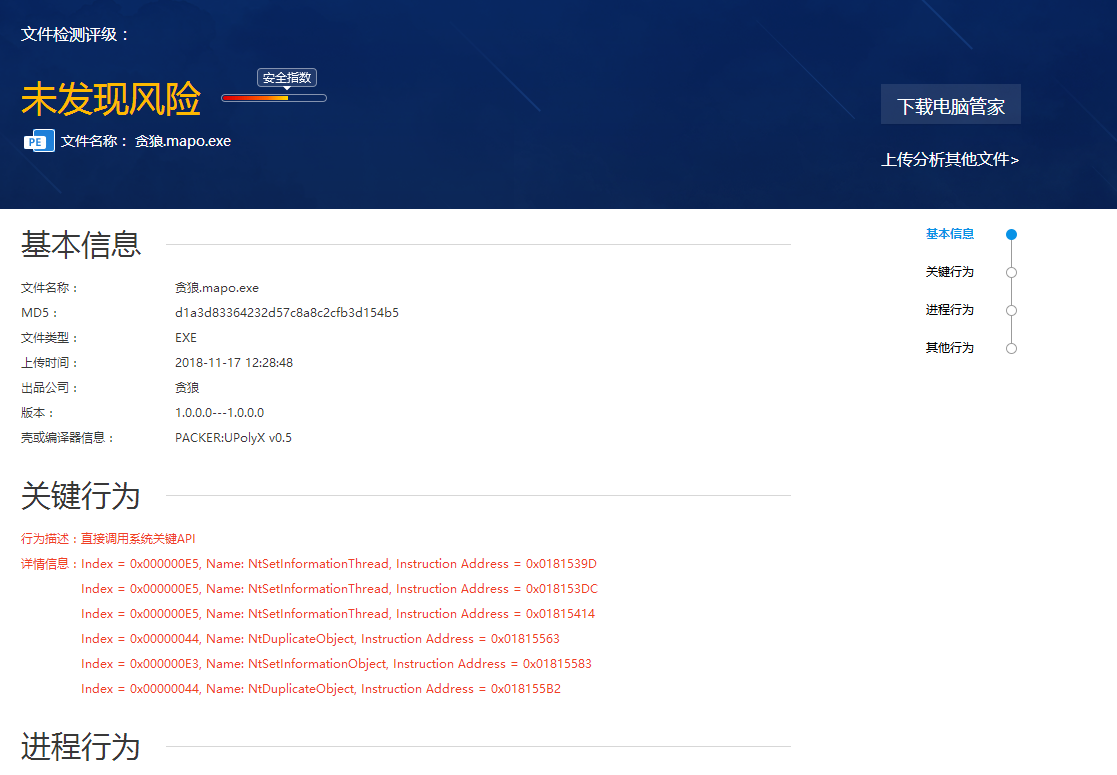Click the safety index gradient bar
Screen dimensions: 1117x775
[x=273, y=98]
